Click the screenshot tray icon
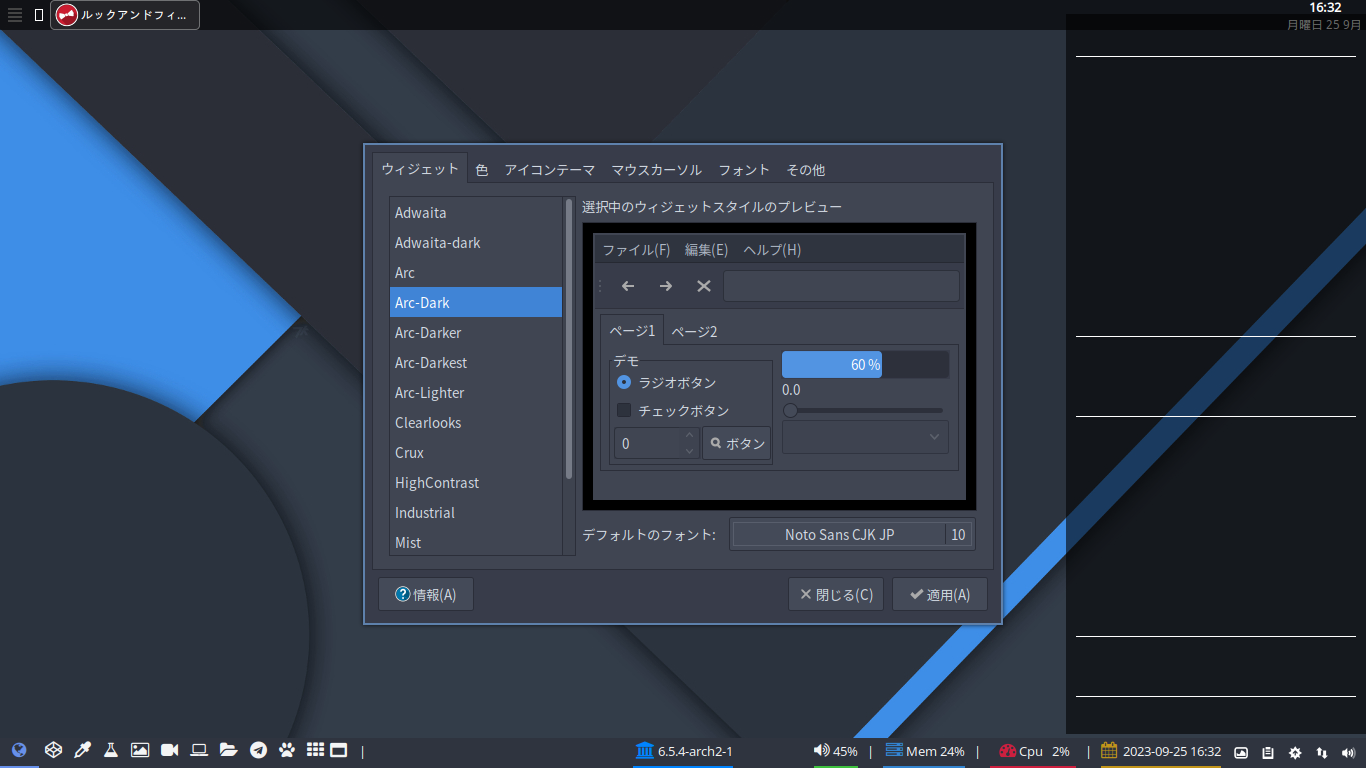The image size is (1366, 768). (1241, 752)
